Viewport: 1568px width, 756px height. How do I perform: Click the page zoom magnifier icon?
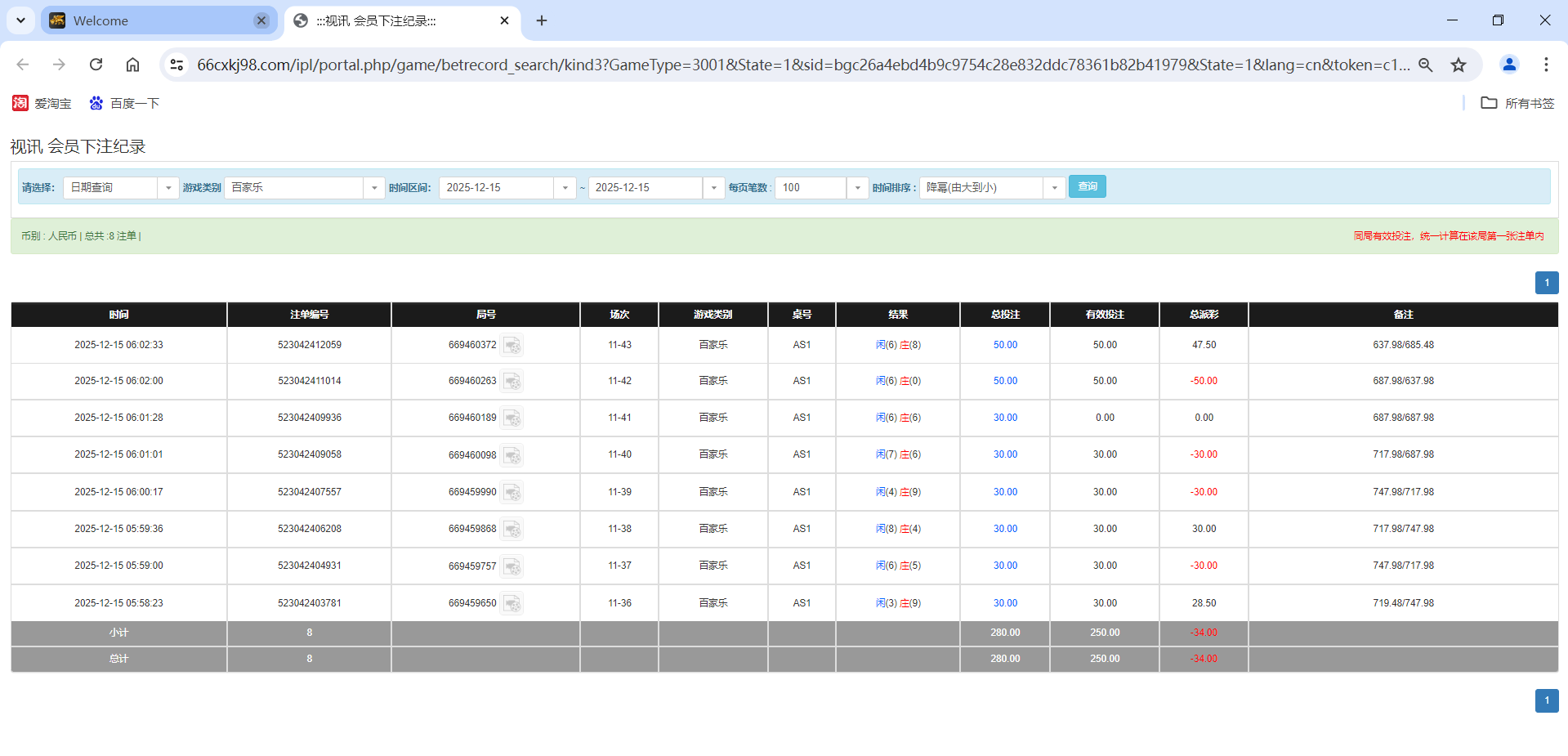click(1425, 65)
